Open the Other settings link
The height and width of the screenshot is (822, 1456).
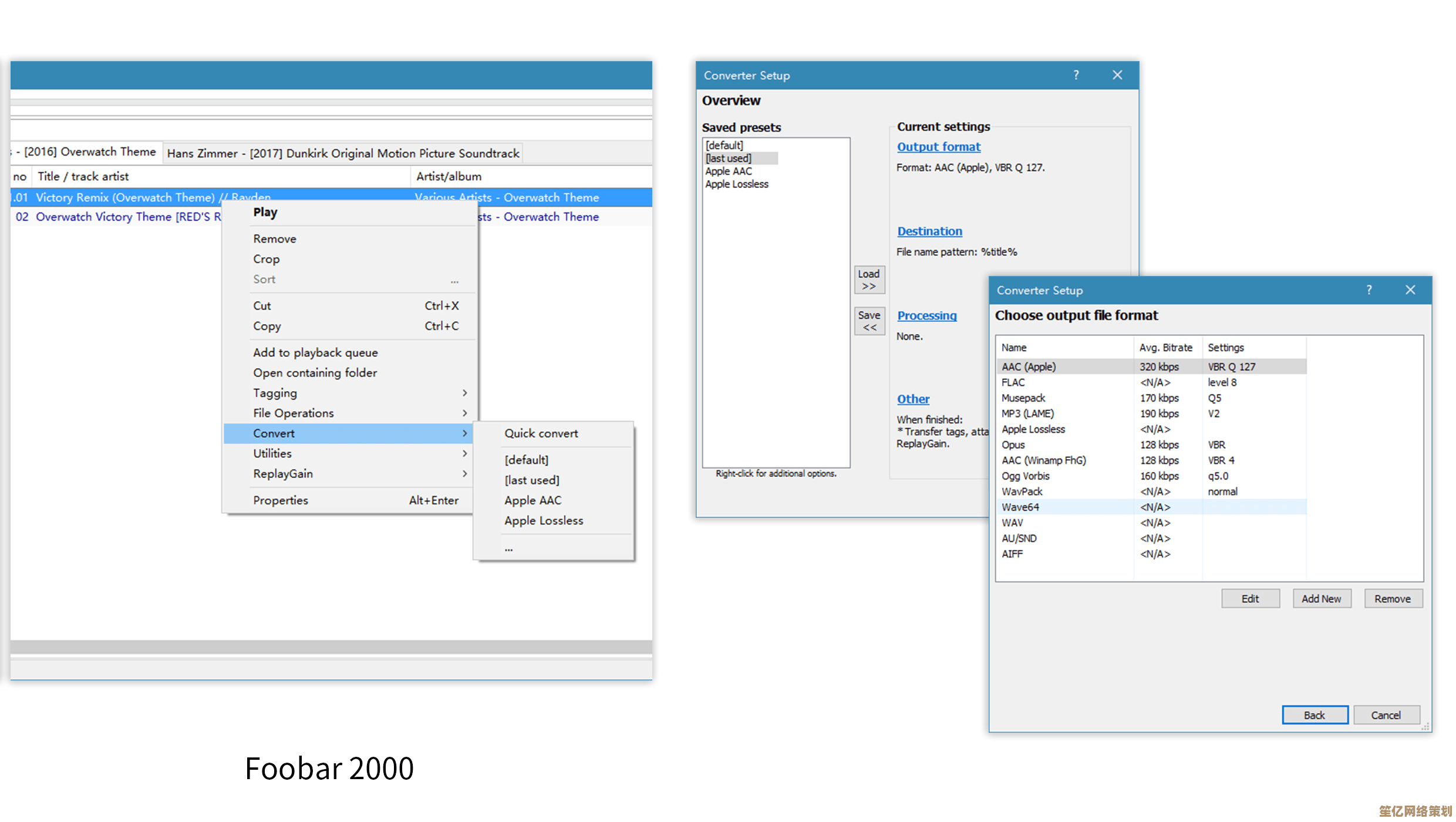pyautogui.click(x=913, y=399)
